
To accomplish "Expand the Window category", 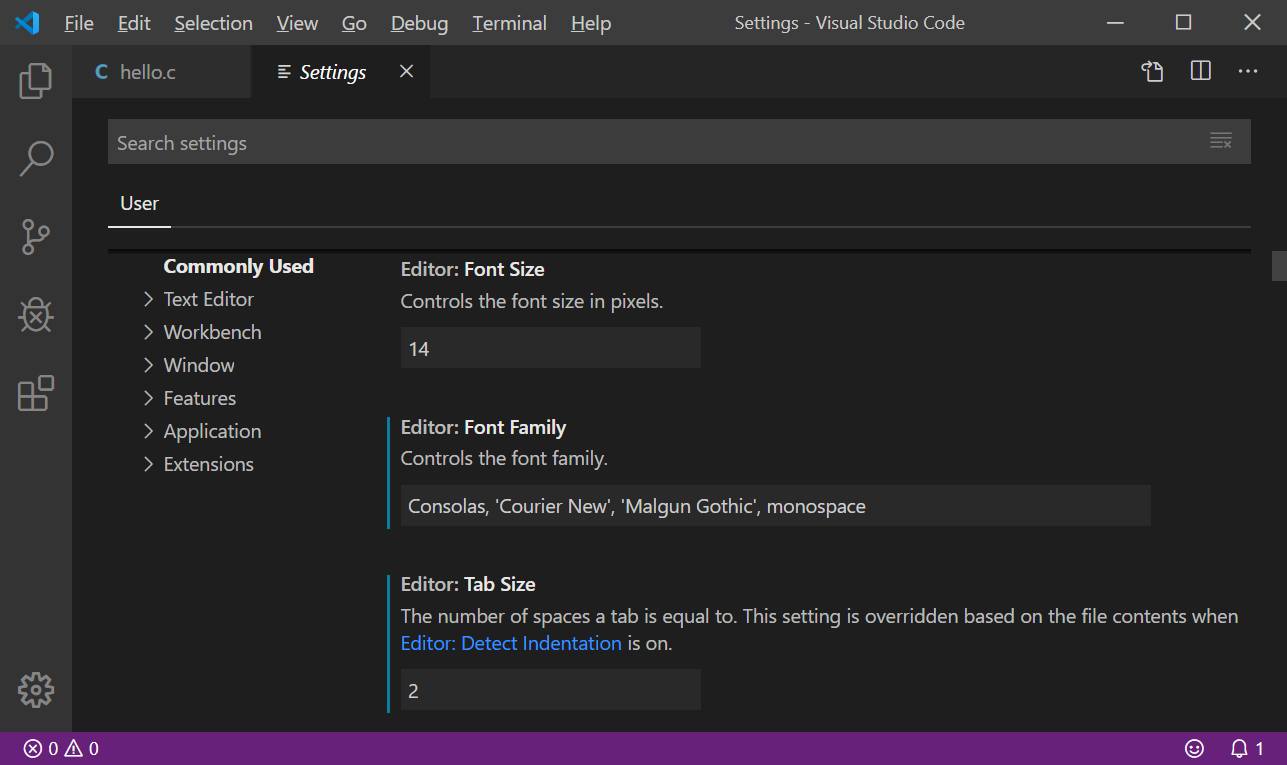I will (189, 365).
